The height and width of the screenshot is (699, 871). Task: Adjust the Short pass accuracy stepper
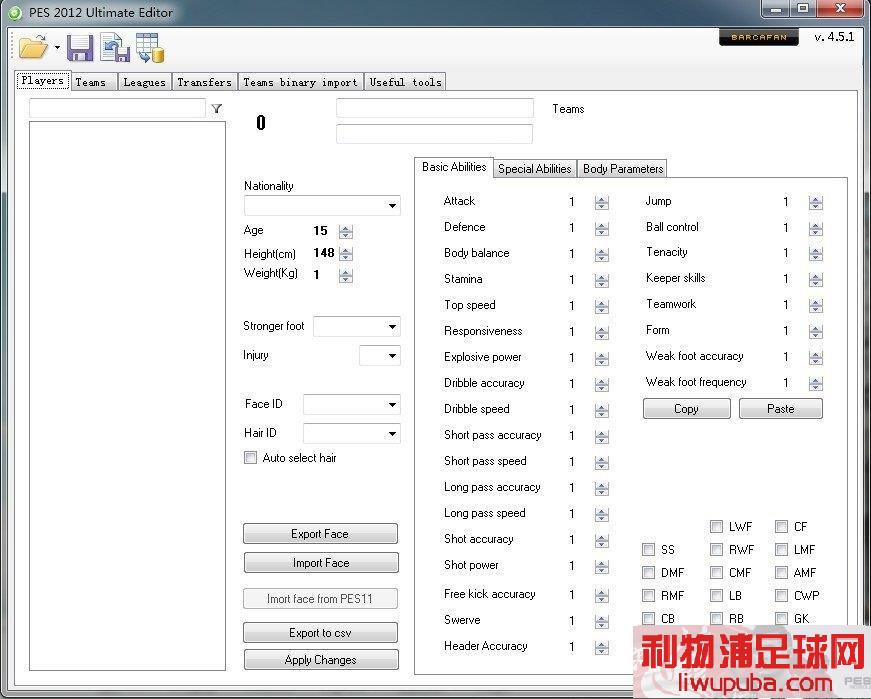click(602, 437)
